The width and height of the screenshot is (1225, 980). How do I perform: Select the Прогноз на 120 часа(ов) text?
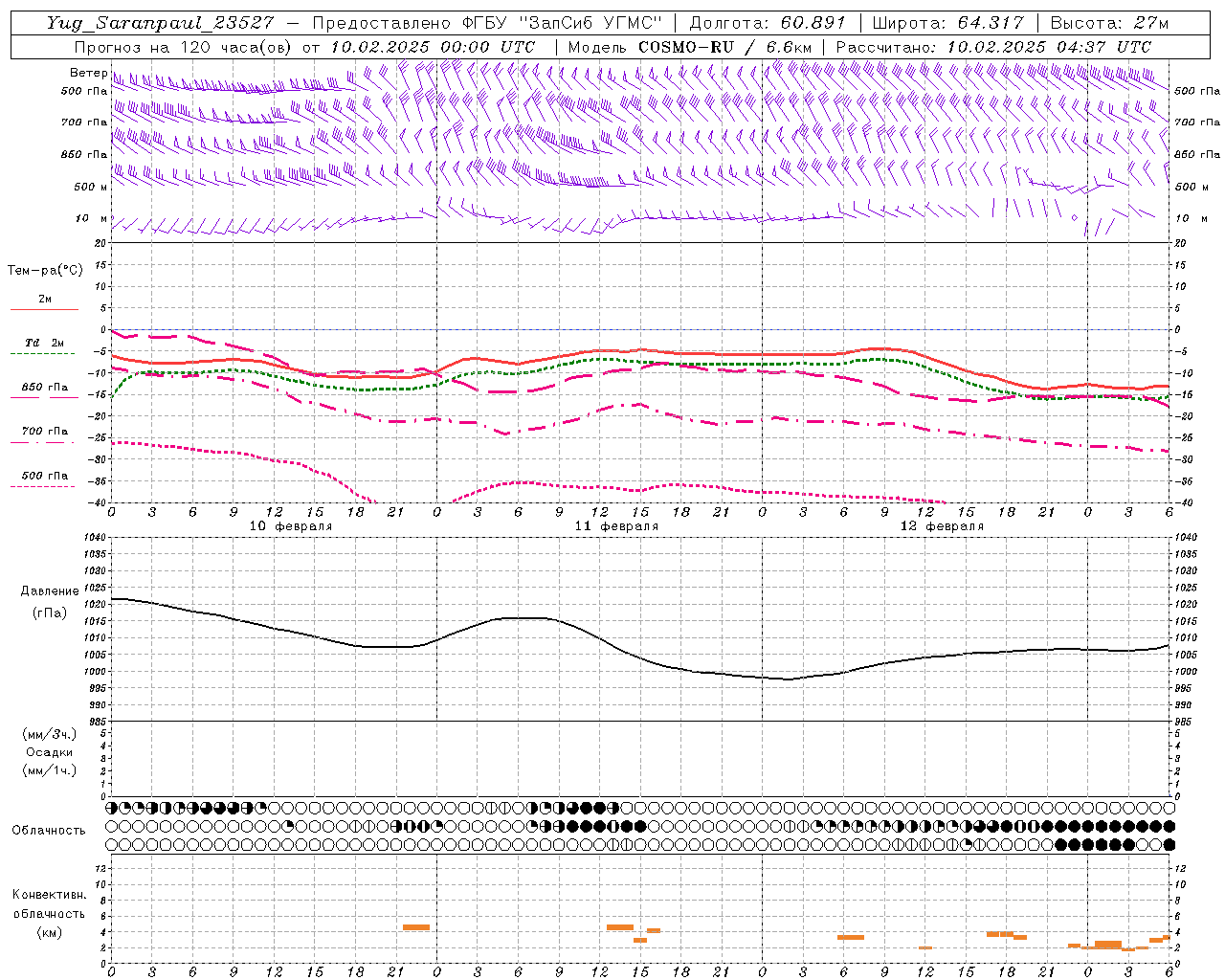tap(185, 47)
